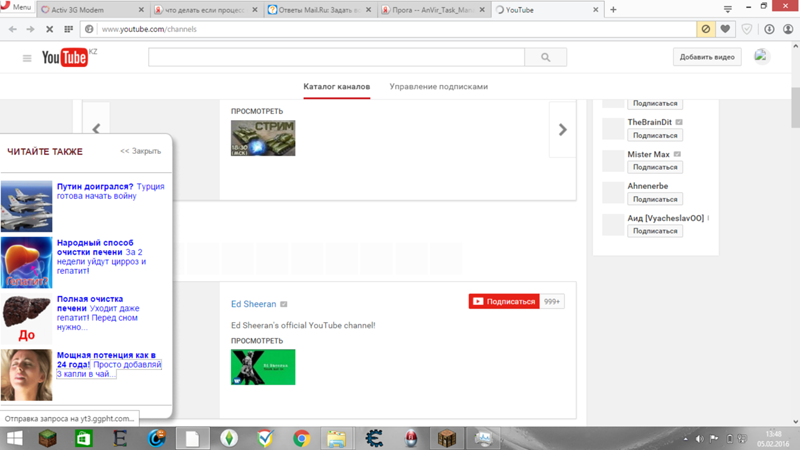Image resolution: width=800 pixels, height=450 pixels.
Task: Open TheBrainDit channel name
Action: (649, 122)
